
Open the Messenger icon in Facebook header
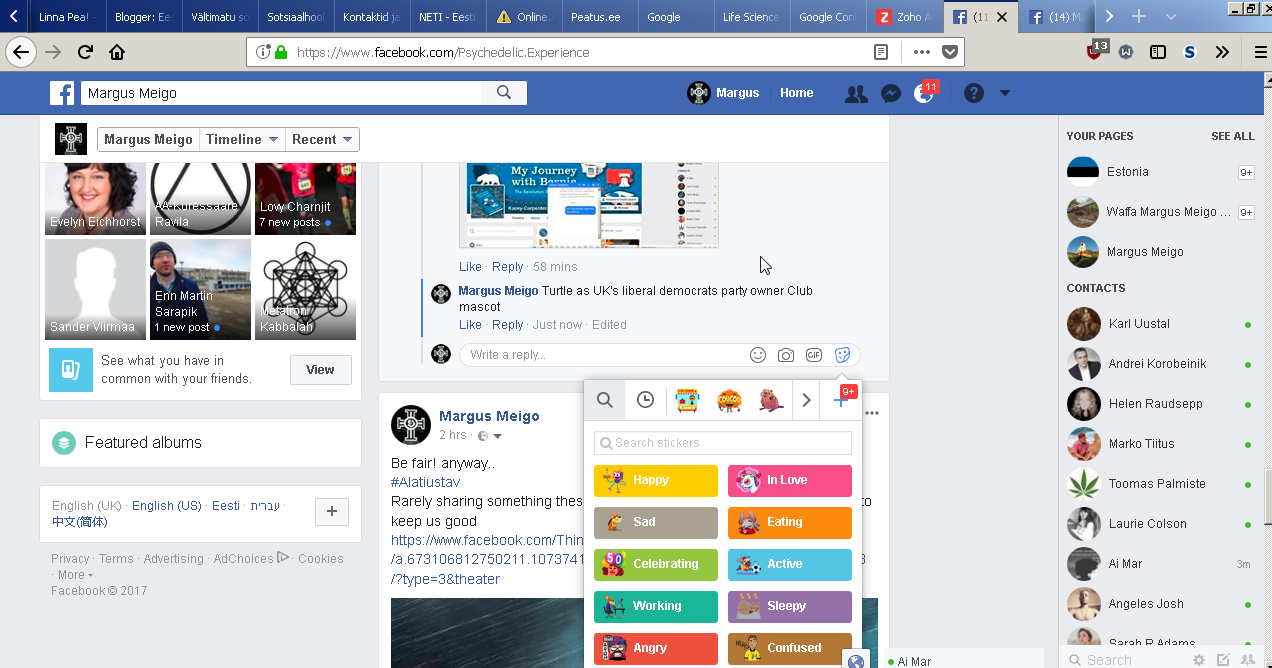tap(891, 93)
